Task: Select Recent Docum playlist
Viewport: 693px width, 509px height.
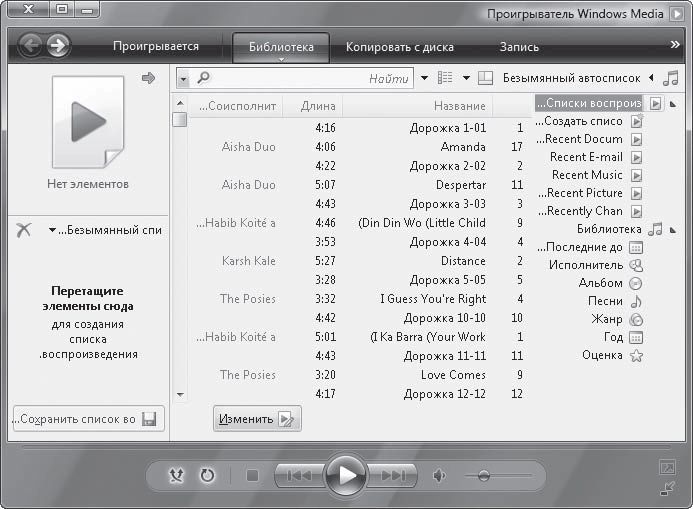Action: pos(579,139)
